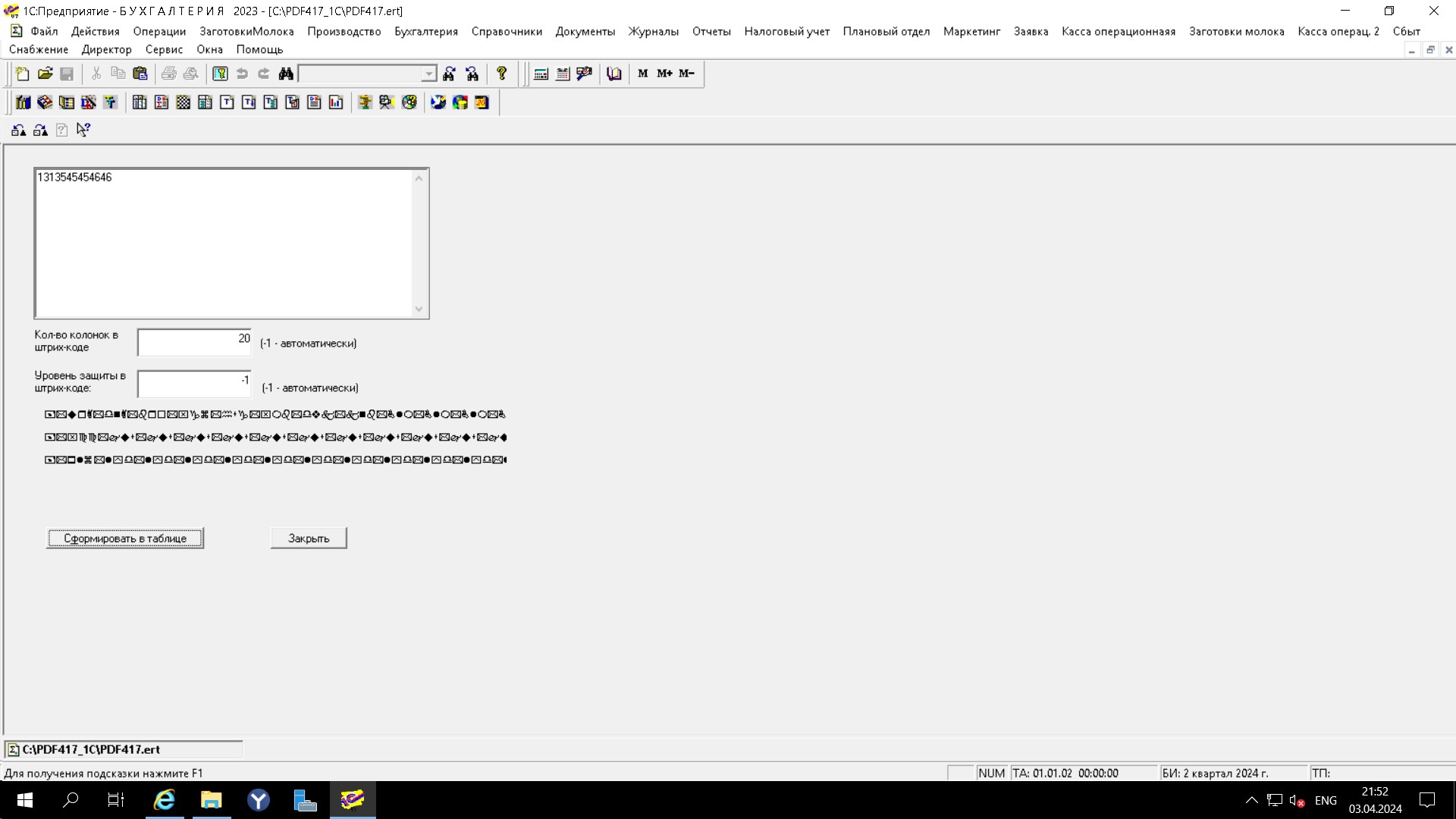Image resolution: width=1456 pixels, height=819 pixels.
Task: Open the Файл menu
Action: pyautogui.click(x=45, y=31)
